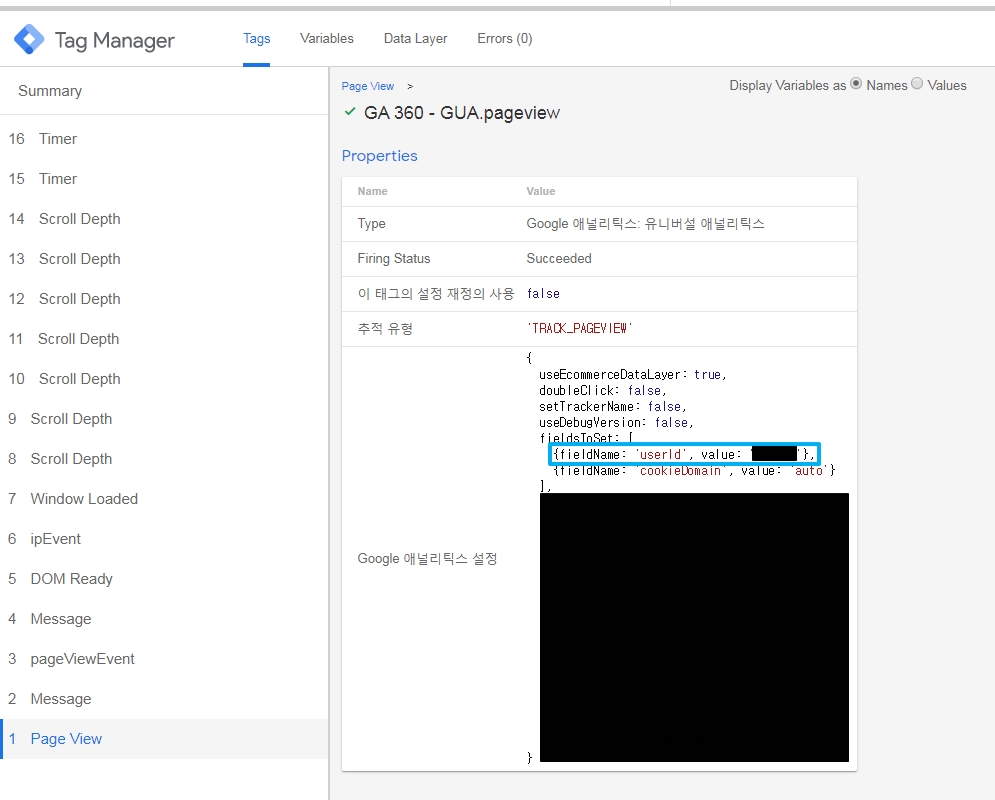Select the Names radio button

[x=856, y=83]
